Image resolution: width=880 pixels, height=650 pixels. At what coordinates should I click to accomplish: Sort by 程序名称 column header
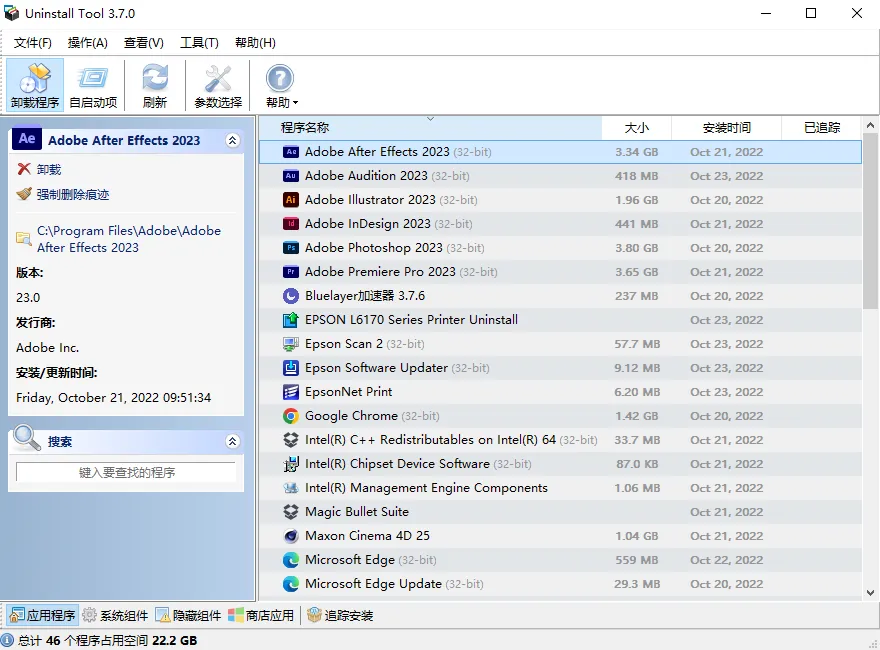[x=430, y=127]
